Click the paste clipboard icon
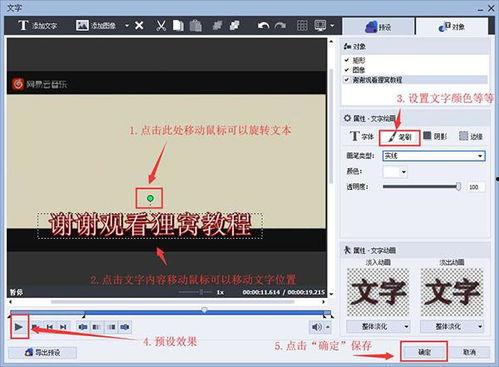The height and width of the screenshot is (367, 499). (196, 26)
